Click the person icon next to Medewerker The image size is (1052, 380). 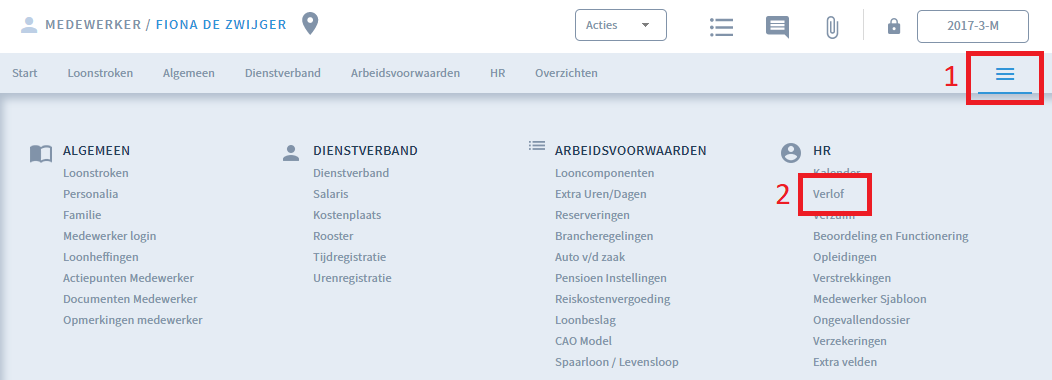coord(29,25)
